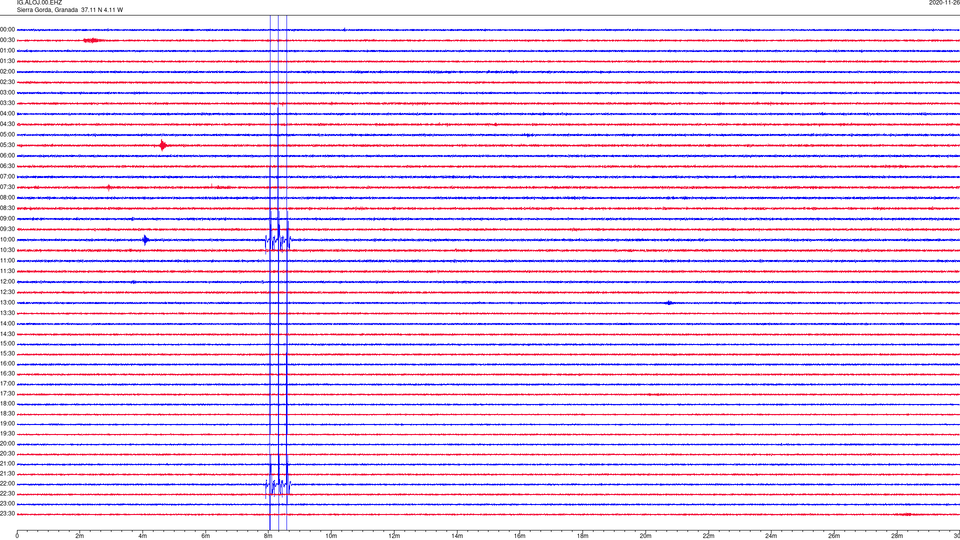Image resolution: width=960 pixels, height=540 pixels.
Task: Select the 11:30 time label
Action: pos(7,271)
